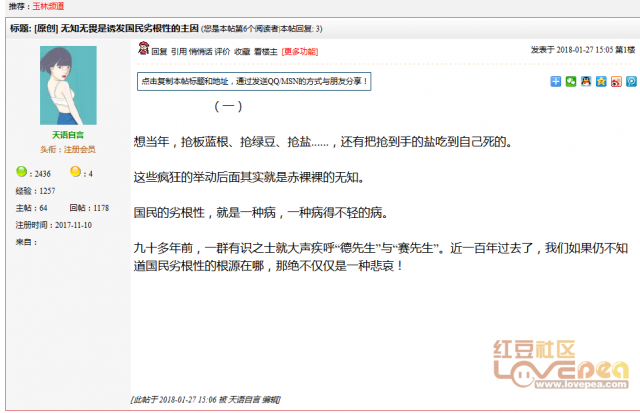Click the 主帖：64 count
The height and width of the screenshot is (413, 640).
coord(31,208)
